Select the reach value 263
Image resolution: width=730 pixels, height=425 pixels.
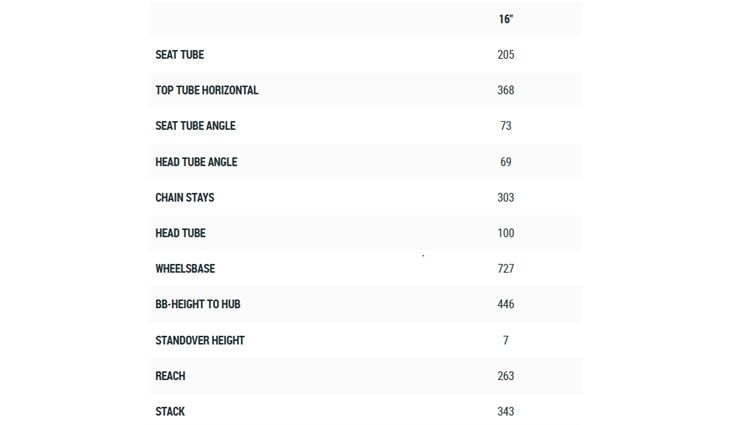(x=506, y=376)
